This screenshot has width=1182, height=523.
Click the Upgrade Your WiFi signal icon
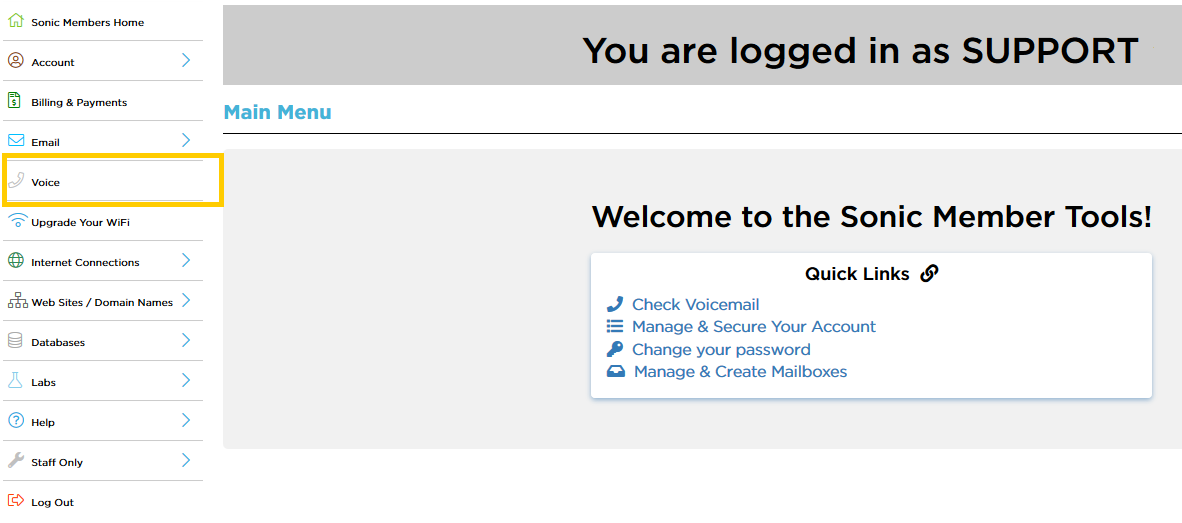coord(17,221)
